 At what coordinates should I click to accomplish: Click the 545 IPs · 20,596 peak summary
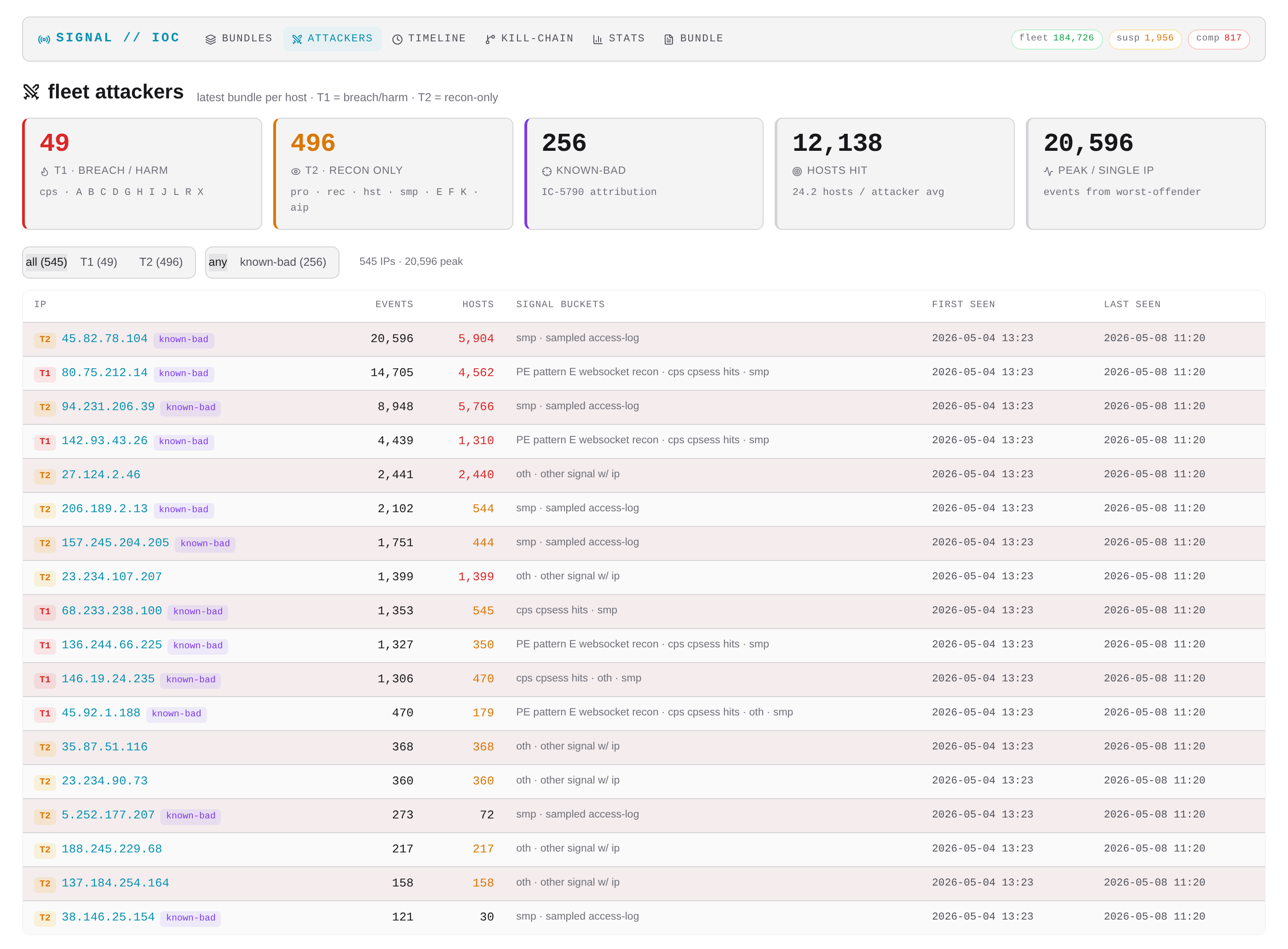[411, 261]
